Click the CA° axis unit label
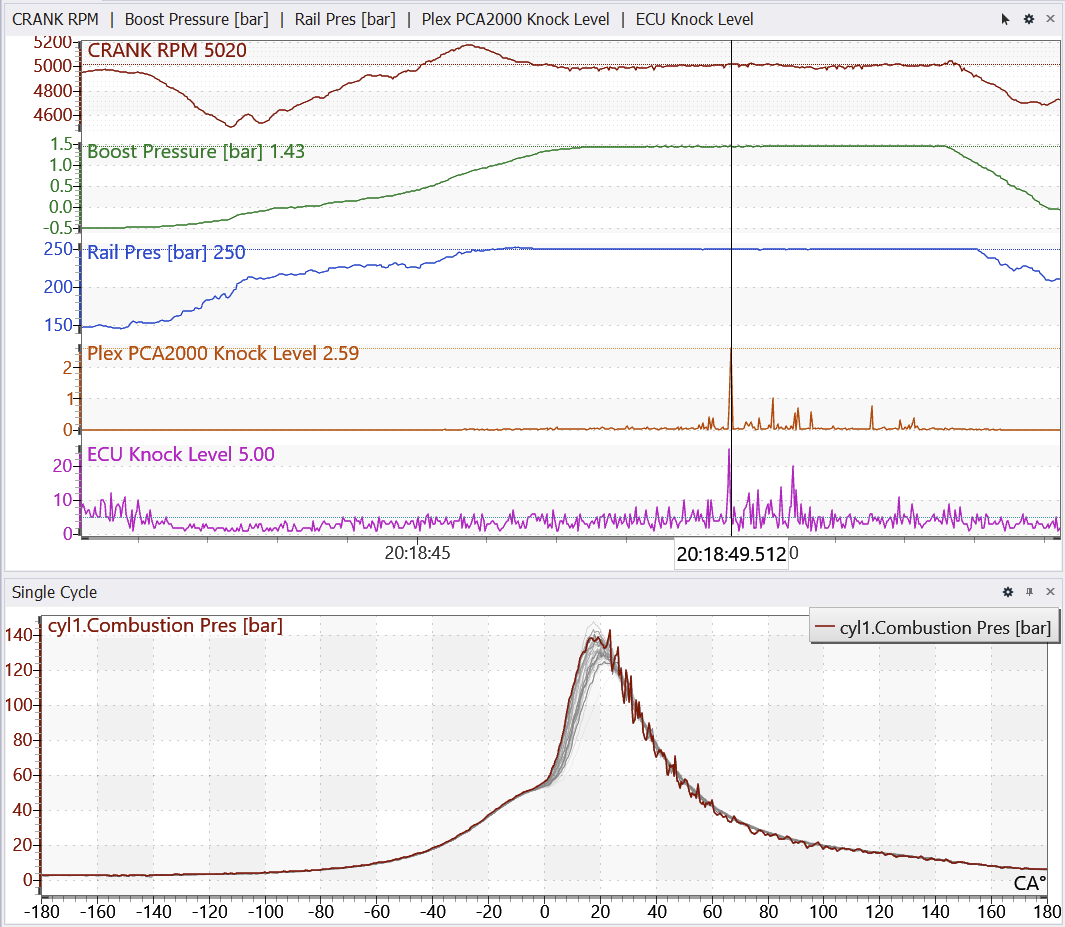This screenshot has height=927, width=1065. click(1030, 883)
